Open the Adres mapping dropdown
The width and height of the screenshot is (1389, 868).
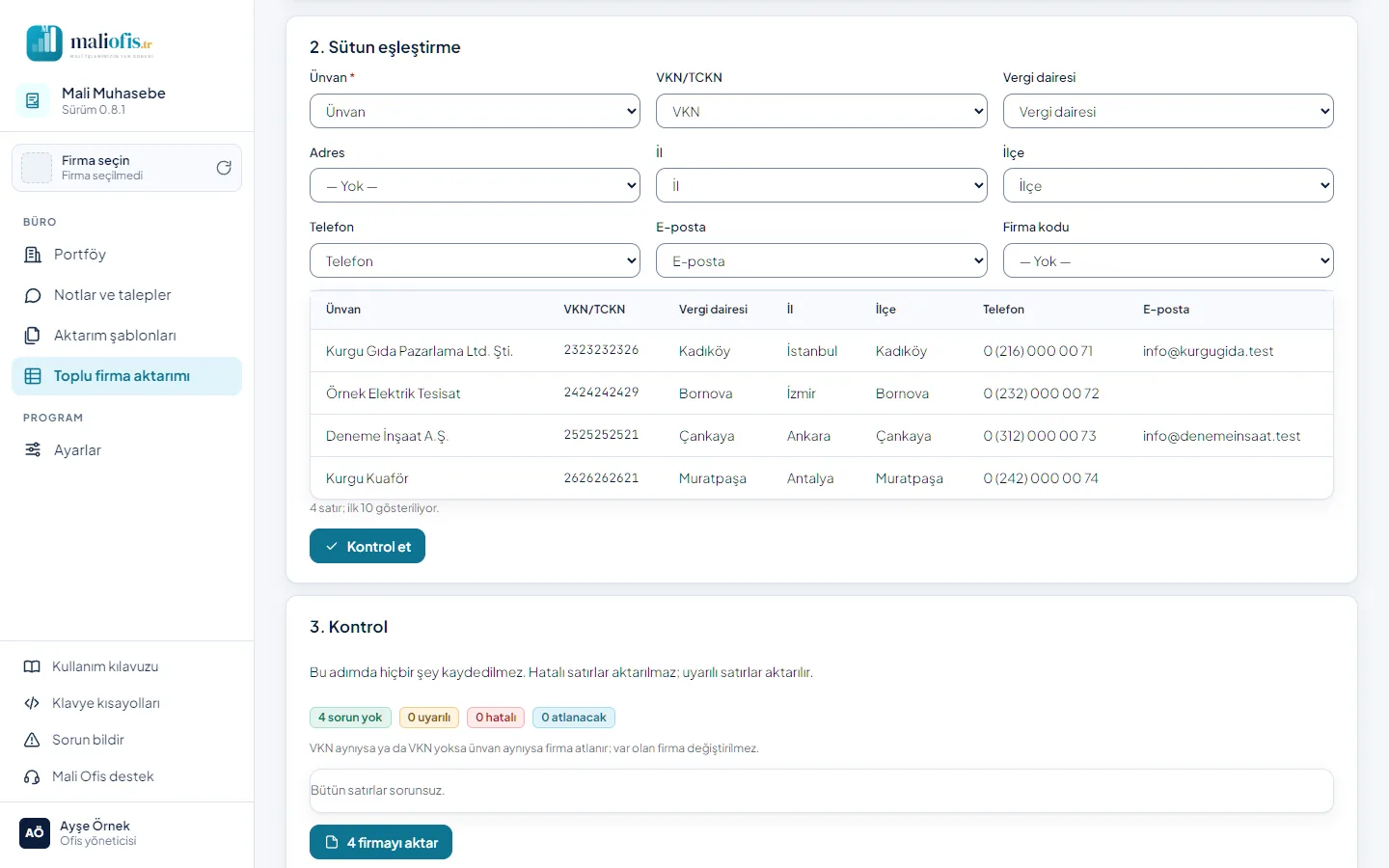[x=475, y=185]
